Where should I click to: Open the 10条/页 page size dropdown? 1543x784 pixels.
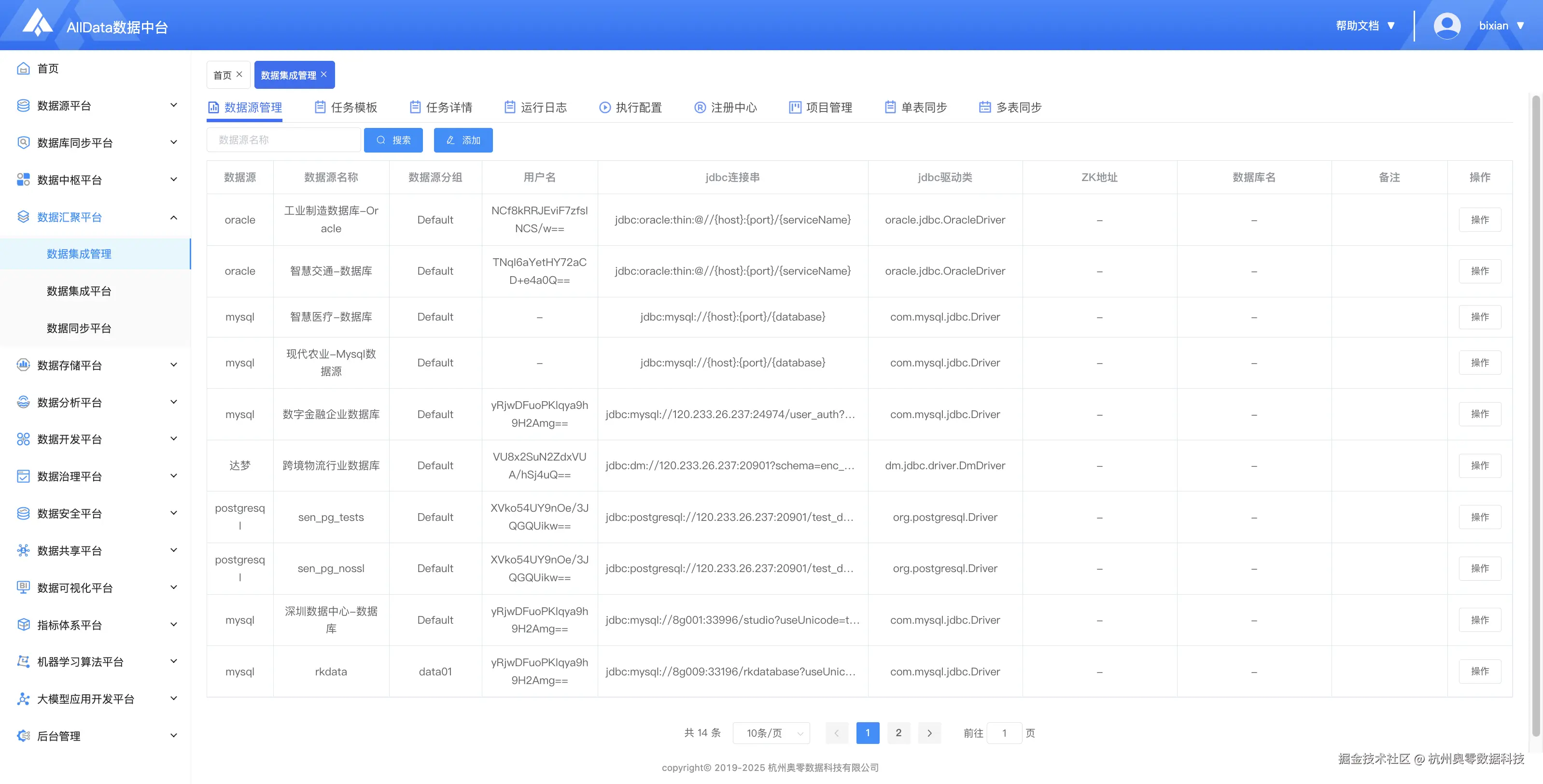tap(771, 733)
